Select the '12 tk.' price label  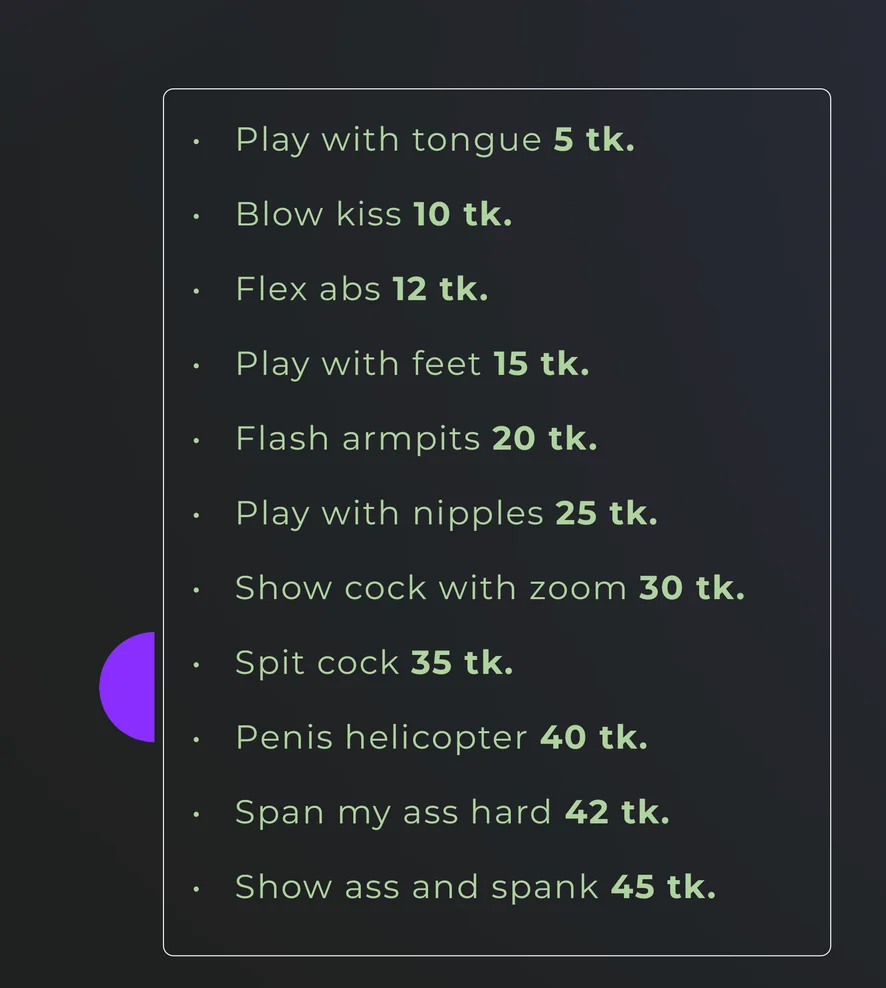coord(440,289)
